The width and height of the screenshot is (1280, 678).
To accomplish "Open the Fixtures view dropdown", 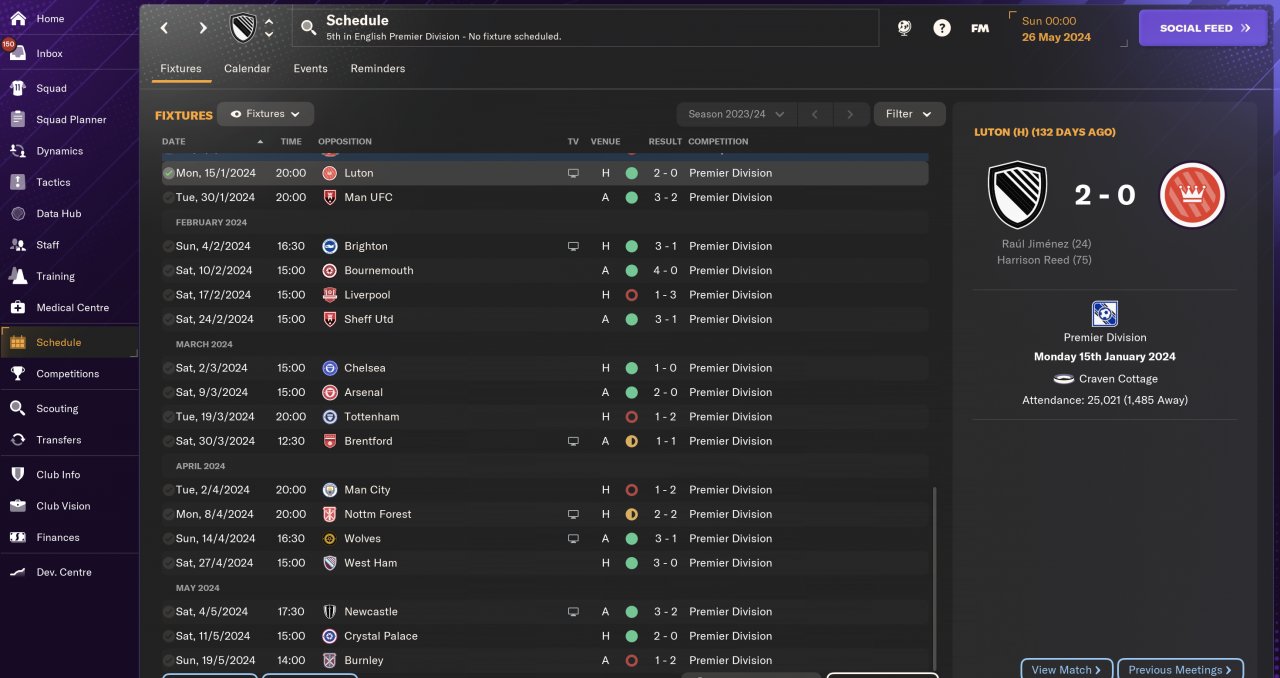I will (x=266, y=114).
